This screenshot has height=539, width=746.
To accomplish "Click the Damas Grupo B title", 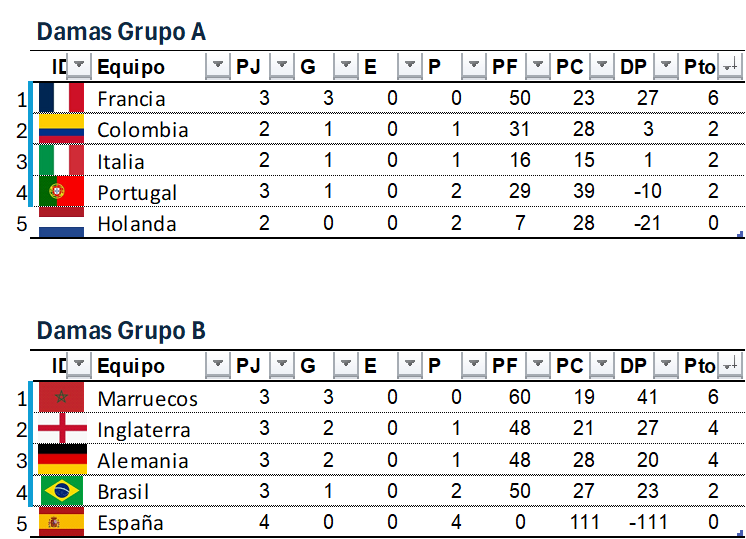I will click(x=121, y=331).
